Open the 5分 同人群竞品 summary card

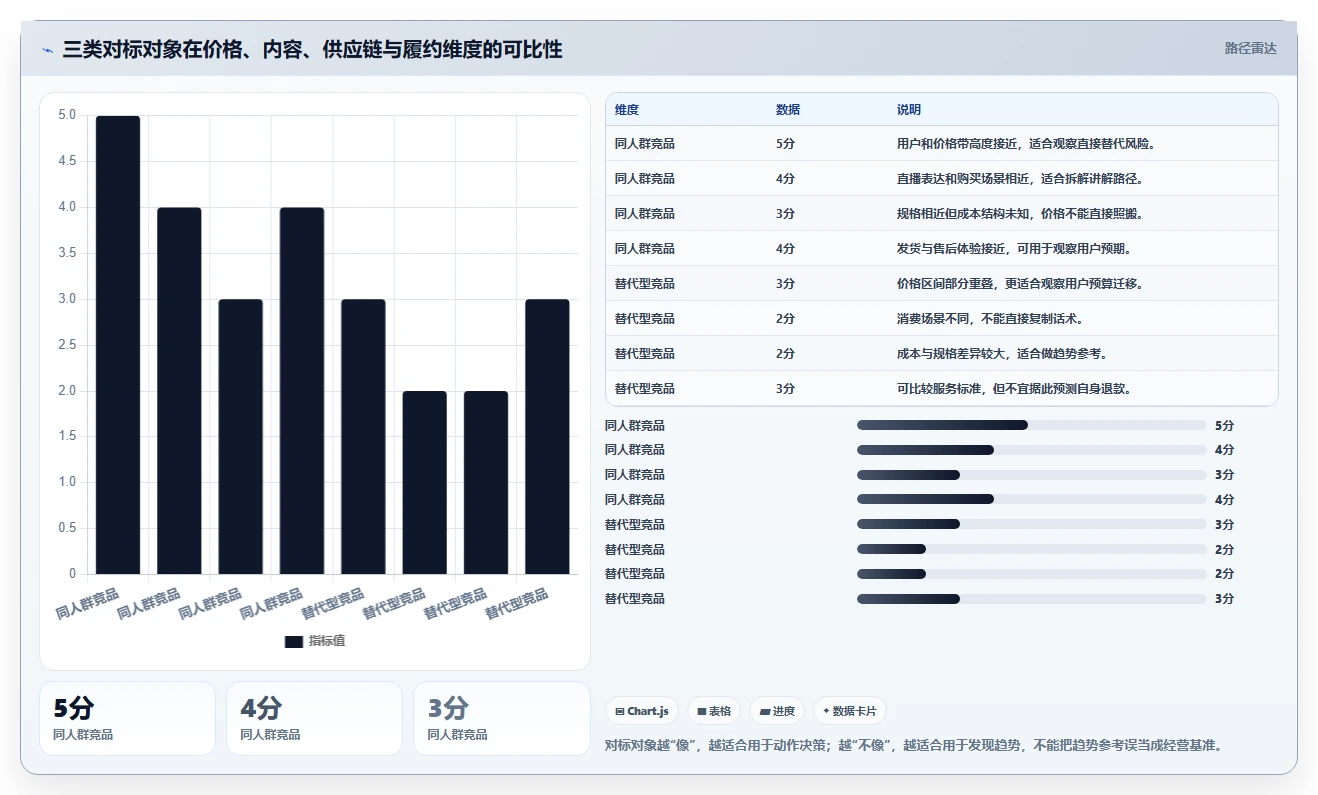[x=127, y=718]
